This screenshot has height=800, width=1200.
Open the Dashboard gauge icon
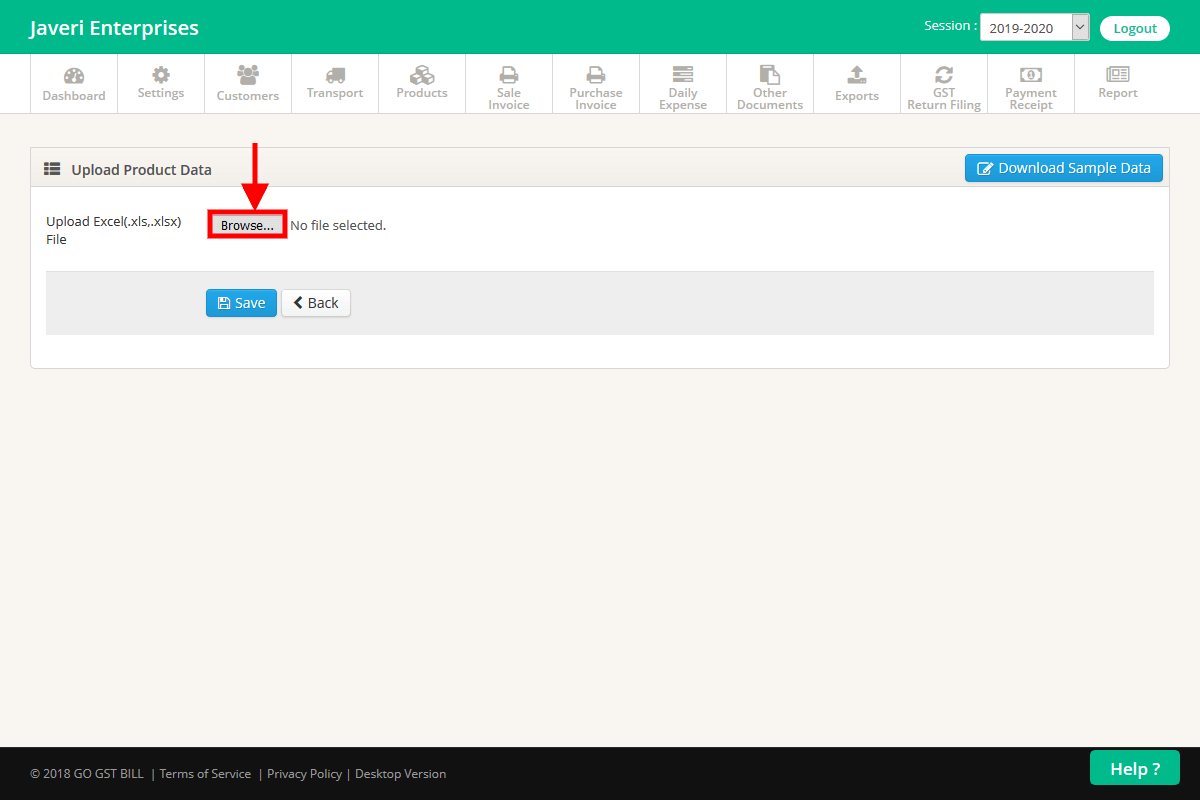tap(74, 76)
